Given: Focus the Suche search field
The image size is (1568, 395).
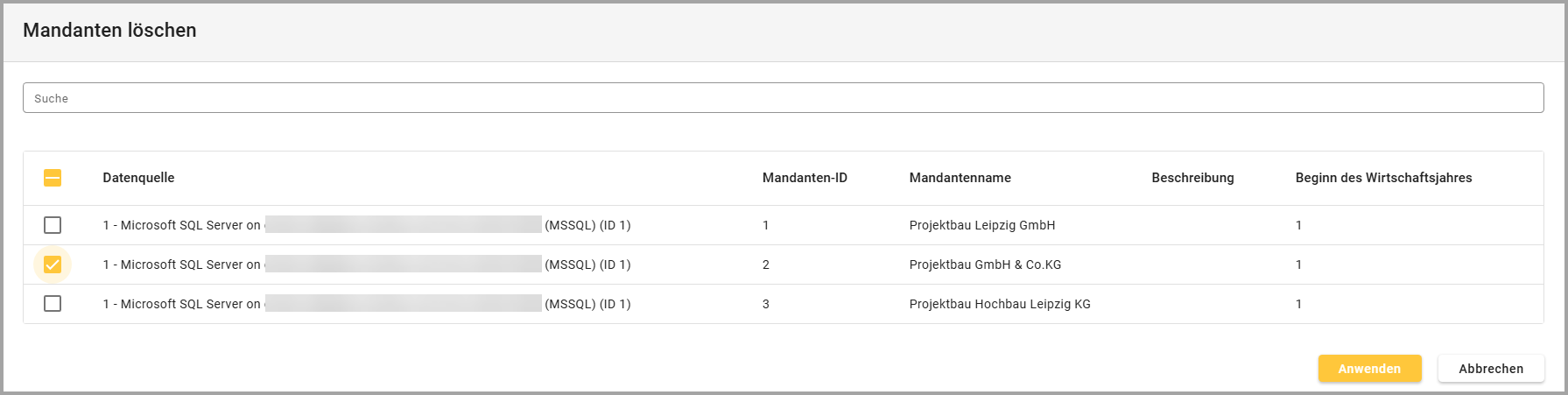Looking at the screenshot, I should (x=783, y=98).
